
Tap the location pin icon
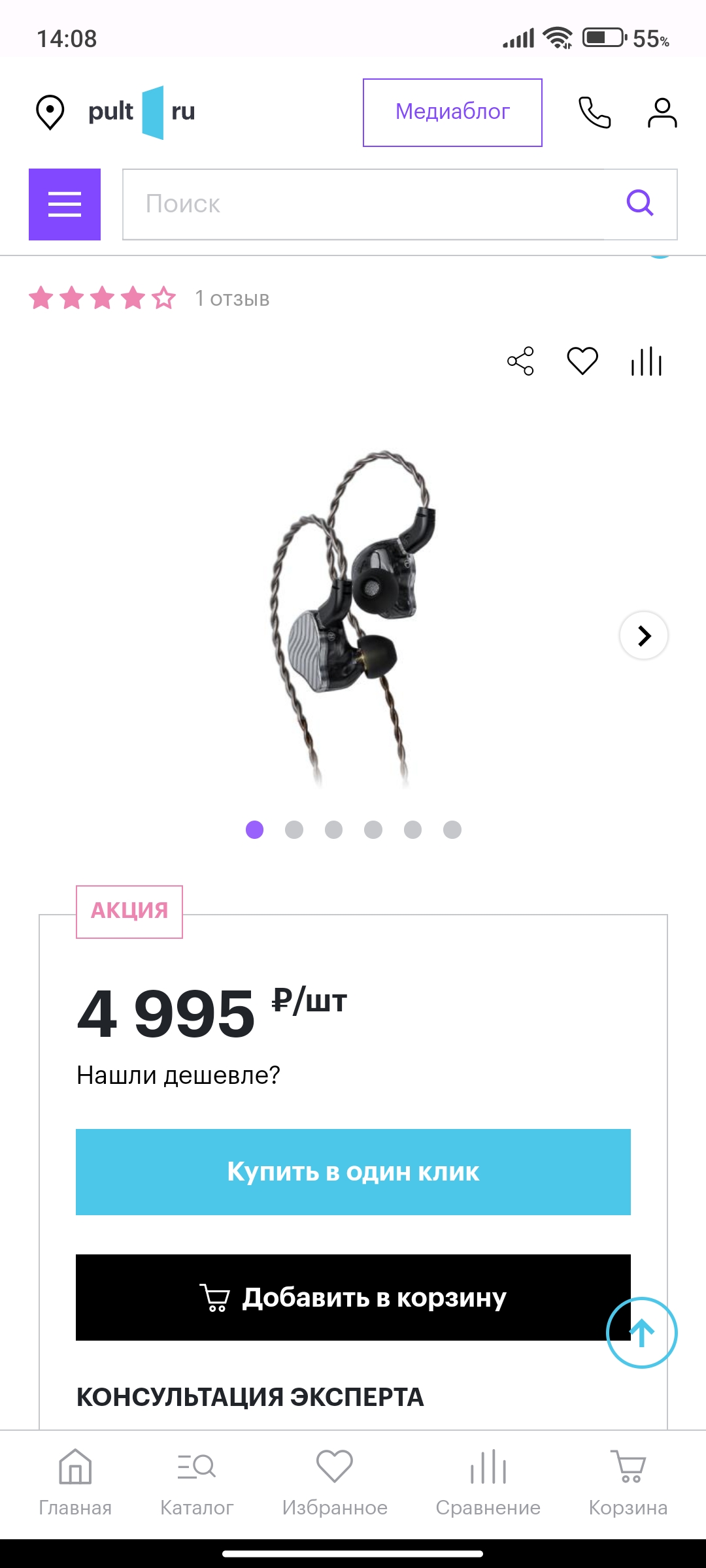click(x=50, y=112)
